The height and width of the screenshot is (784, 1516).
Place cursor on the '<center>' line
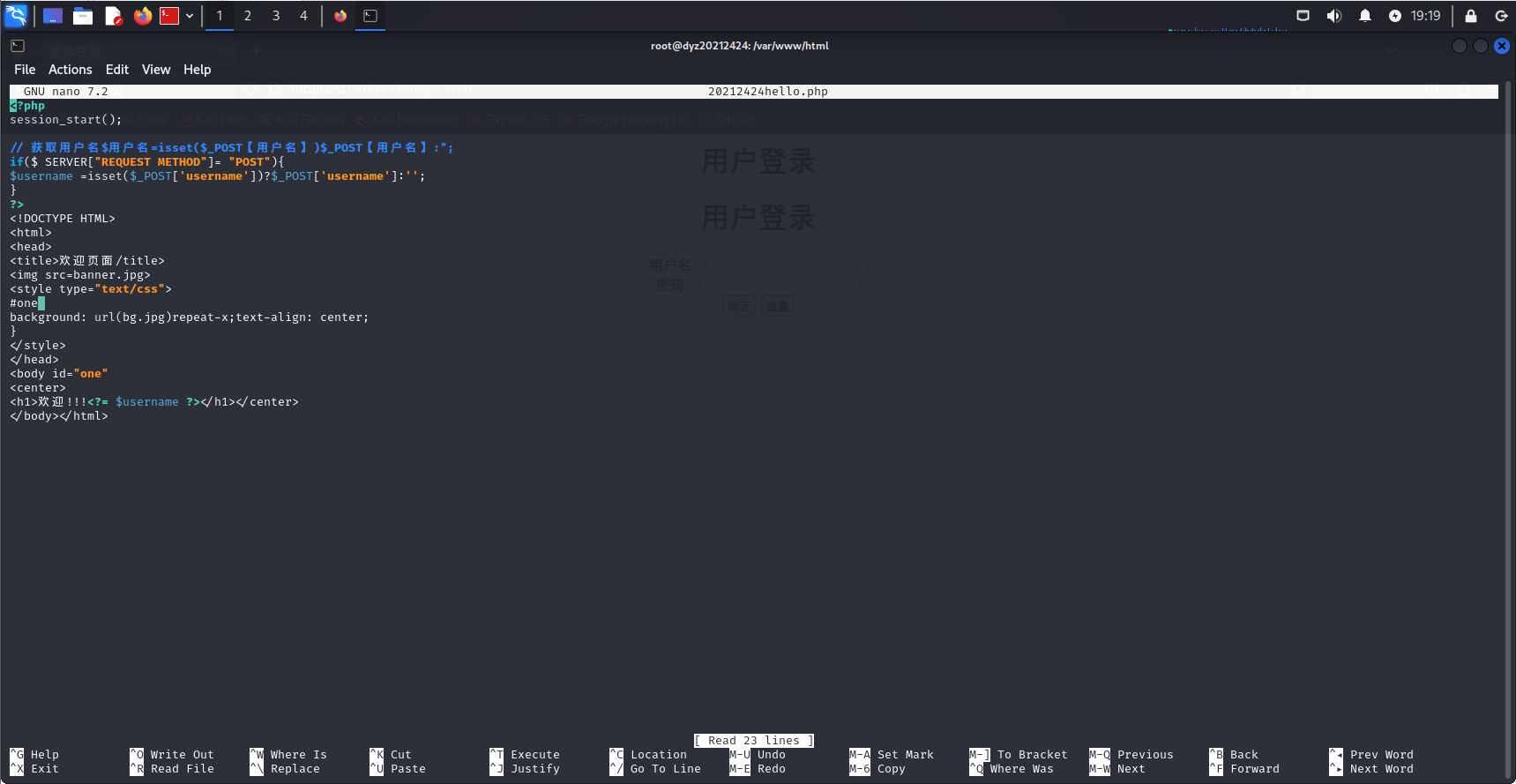(38, 388)
